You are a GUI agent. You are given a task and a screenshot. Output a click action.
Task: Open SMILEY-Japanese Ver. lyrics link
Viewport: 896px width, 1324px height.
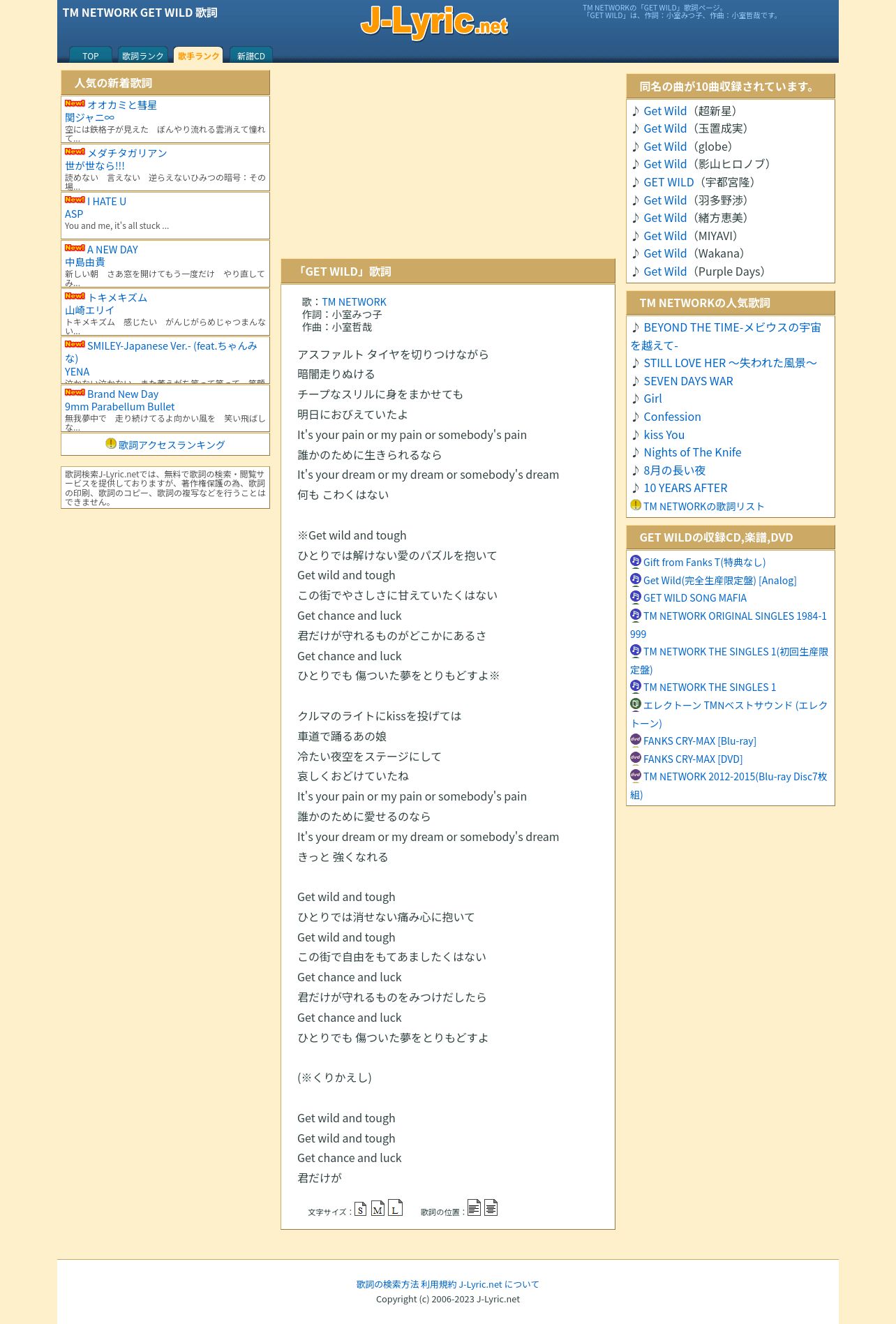click(x=161, y=352)
